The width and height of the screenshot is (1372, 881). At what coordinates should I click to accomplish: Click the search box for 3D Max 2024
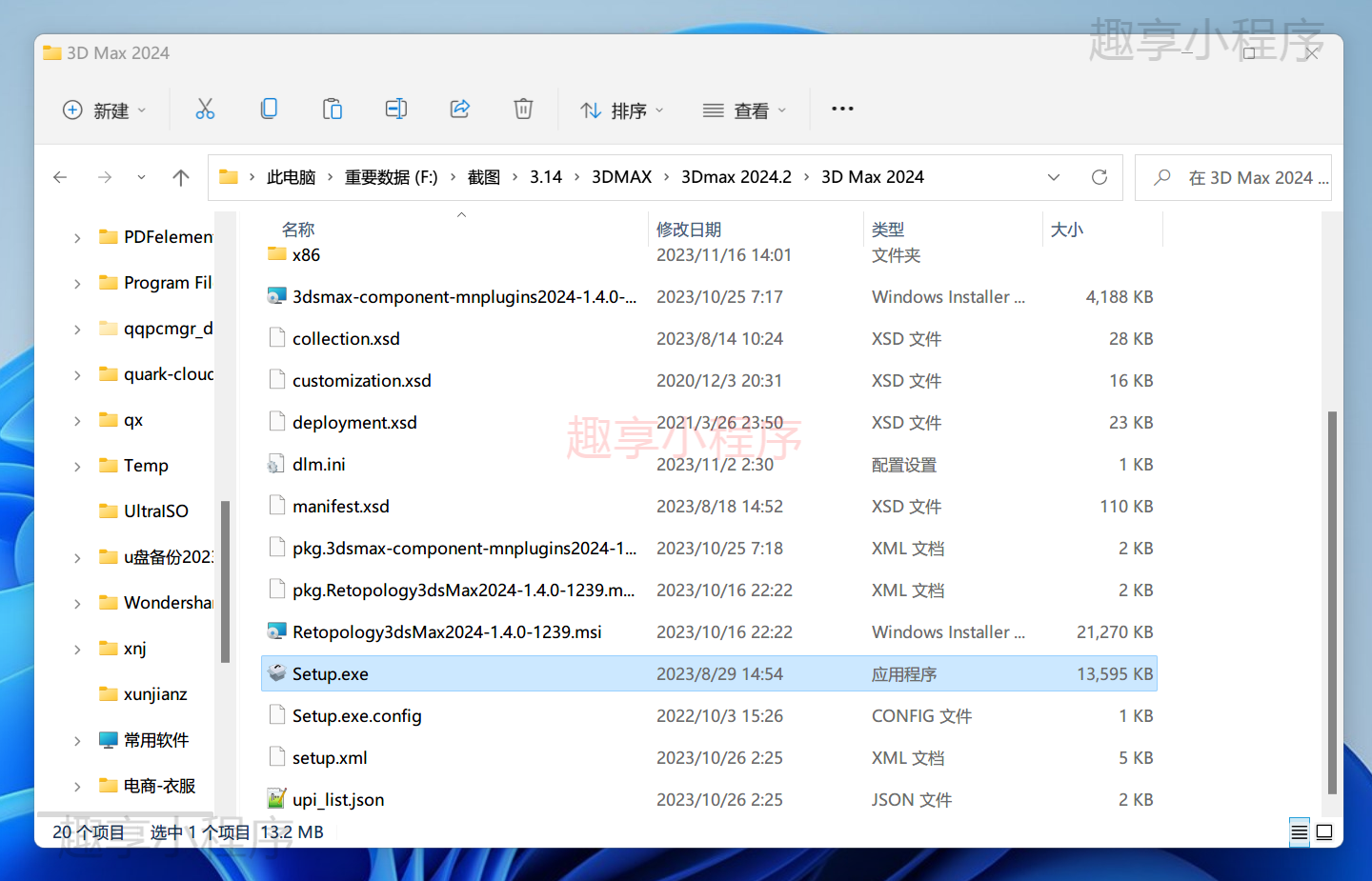tap(1233, 177)
